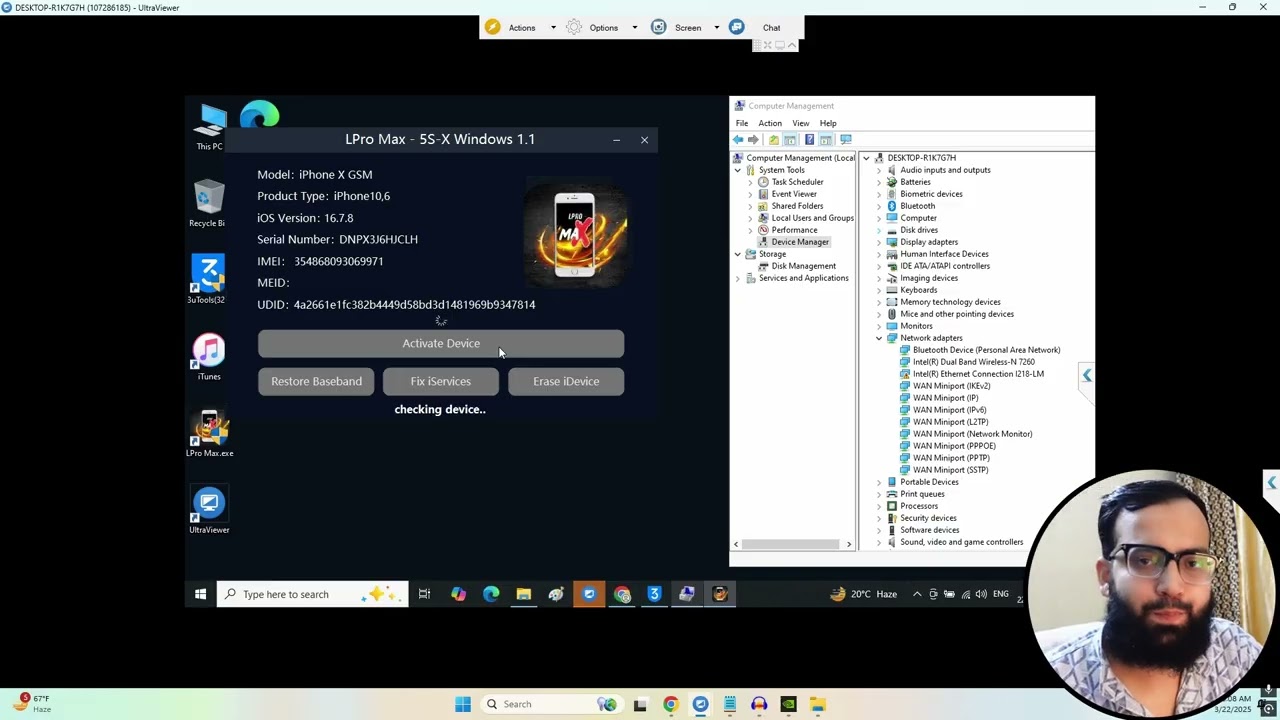Select Performance in the tree
Screen dimensions: 1280x720
click(794, 230)
